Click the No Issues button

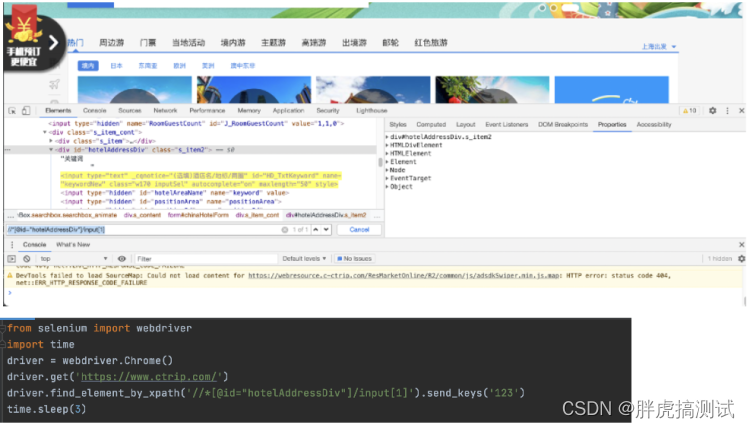click(x=354, y=259)
